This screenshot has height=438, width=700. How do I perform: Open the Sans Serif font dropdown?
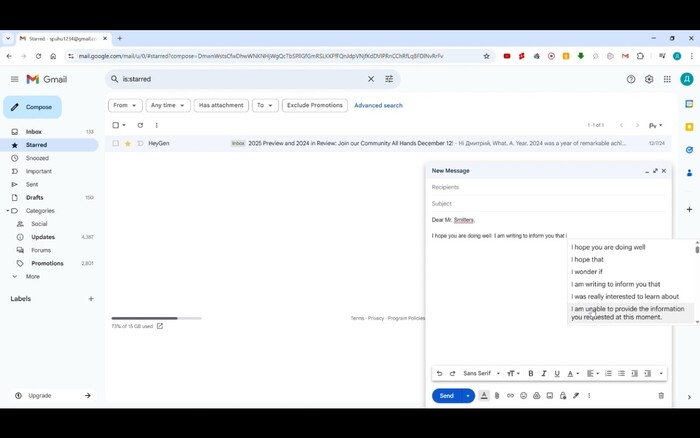(x=481, y=374)
